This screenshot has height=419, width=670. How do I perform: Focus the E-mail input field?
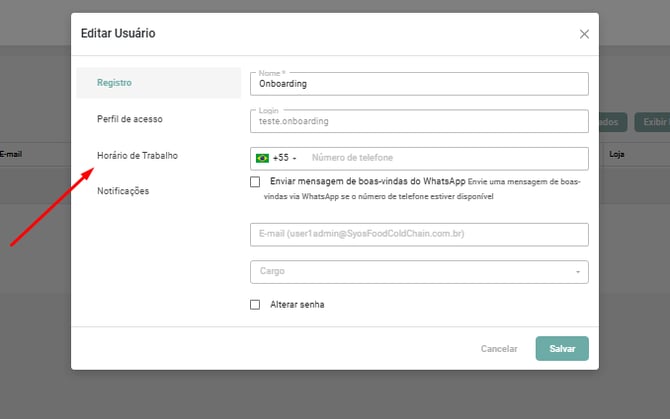(418, 234)
